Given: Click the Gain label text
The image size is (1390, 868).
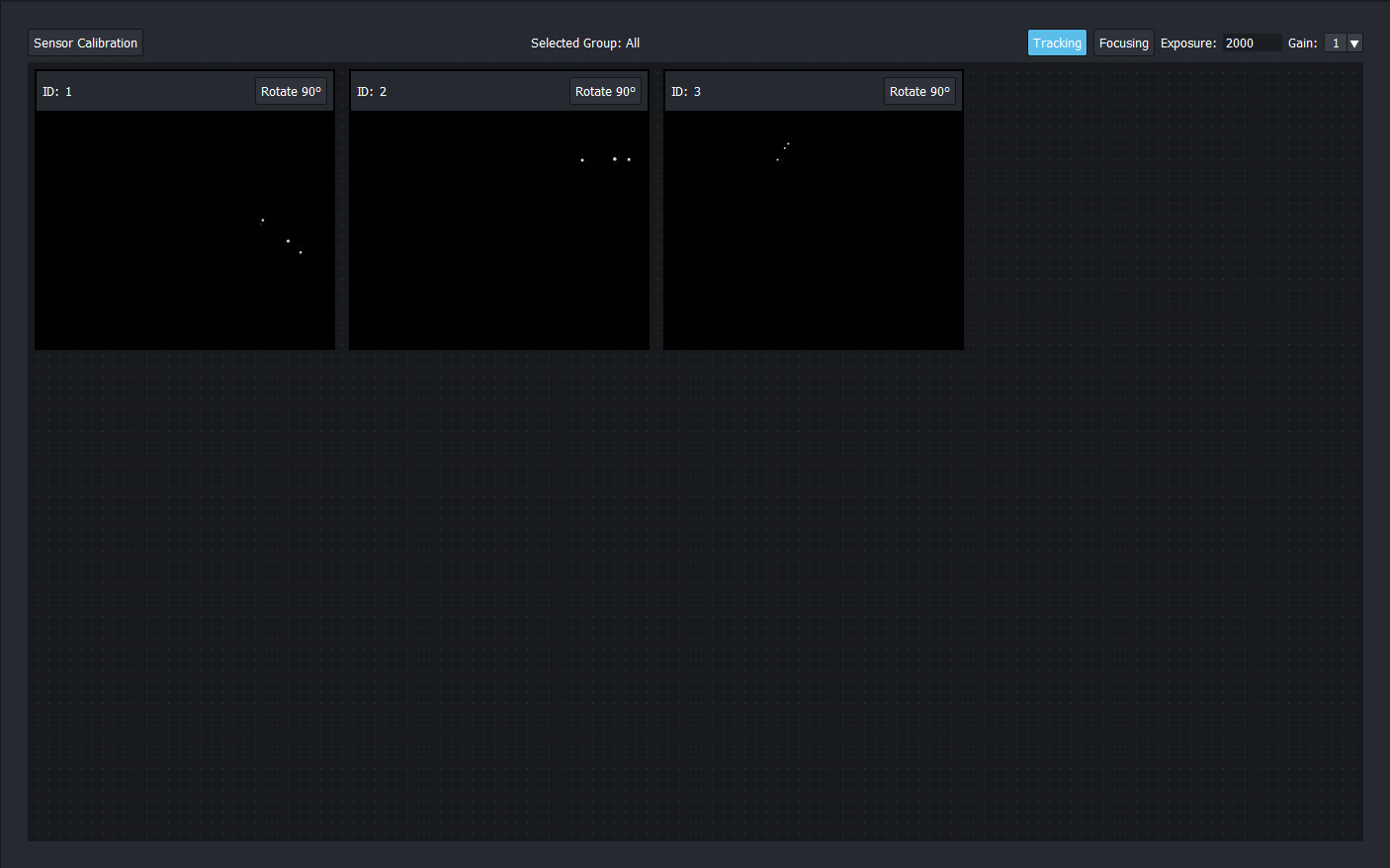Looking at the screenshot, I should (1302, 43).
